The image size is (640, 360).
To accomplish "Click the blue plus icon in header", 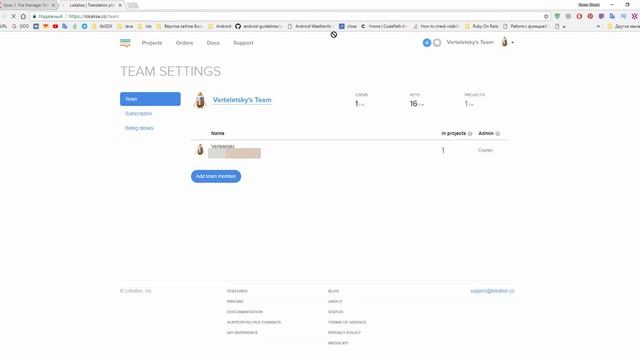I will pyautogui.click(x=427, y=42).
